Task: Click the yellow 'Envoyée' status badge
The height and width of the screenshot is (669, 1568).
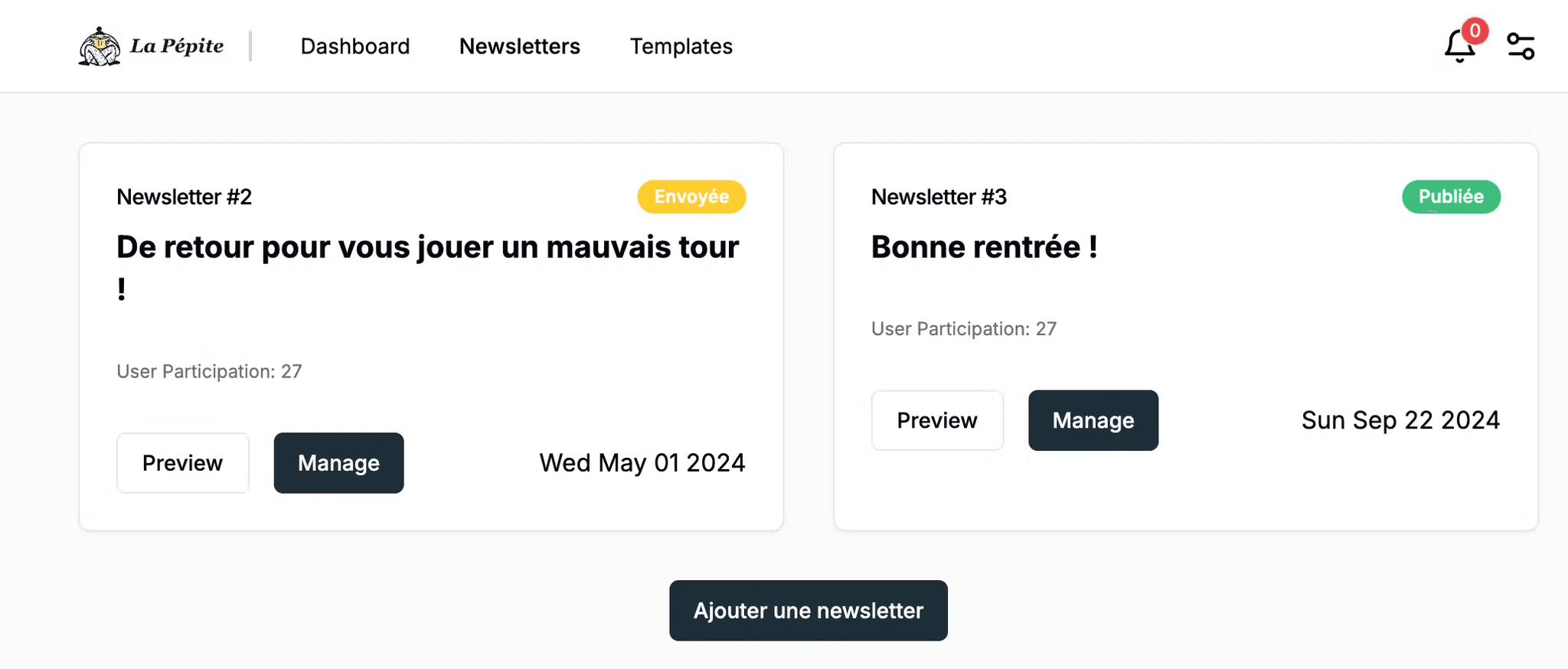Action: pyautogui.click(x=691, y=196)
